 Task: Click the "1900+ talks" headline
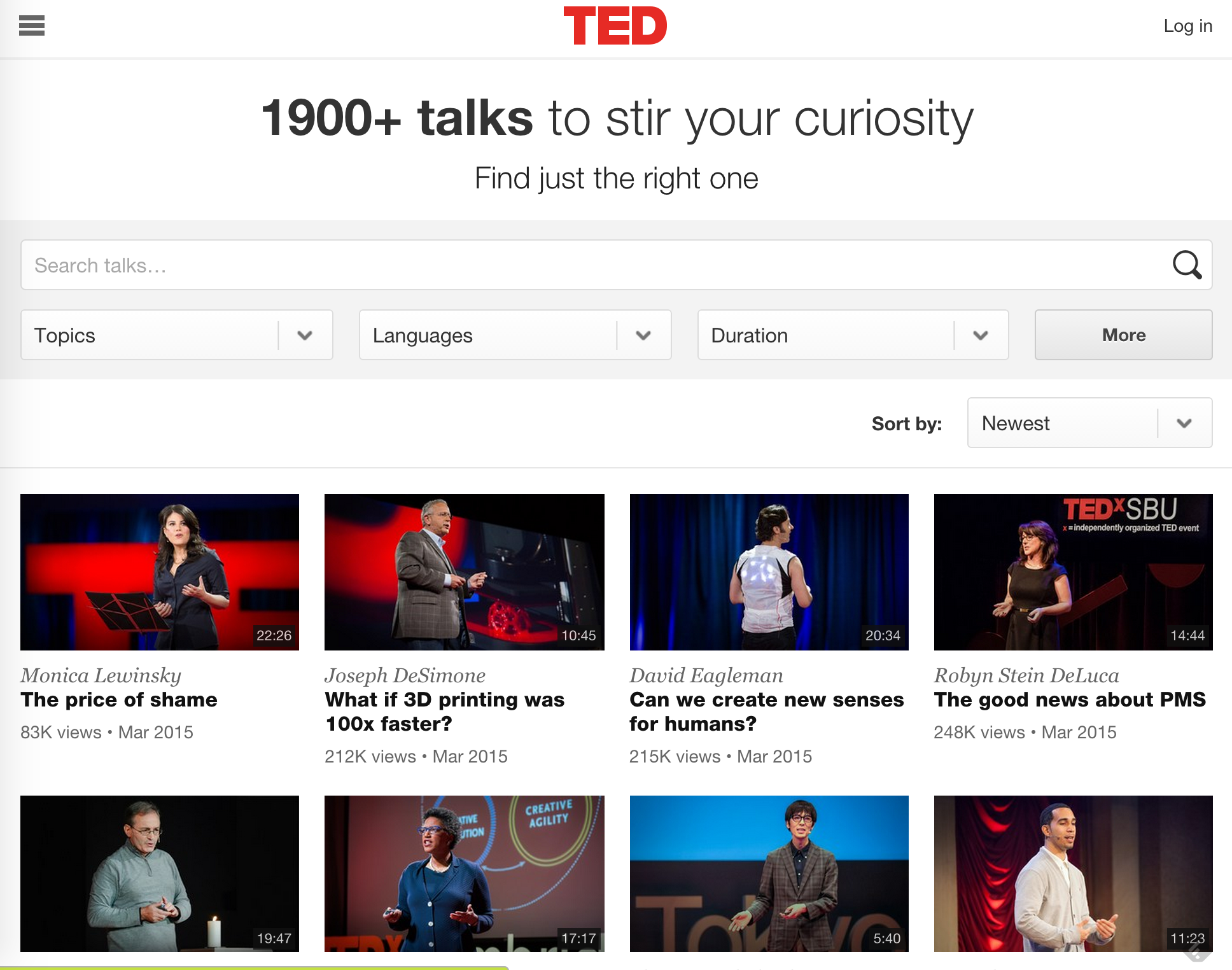tap(397, 118)
